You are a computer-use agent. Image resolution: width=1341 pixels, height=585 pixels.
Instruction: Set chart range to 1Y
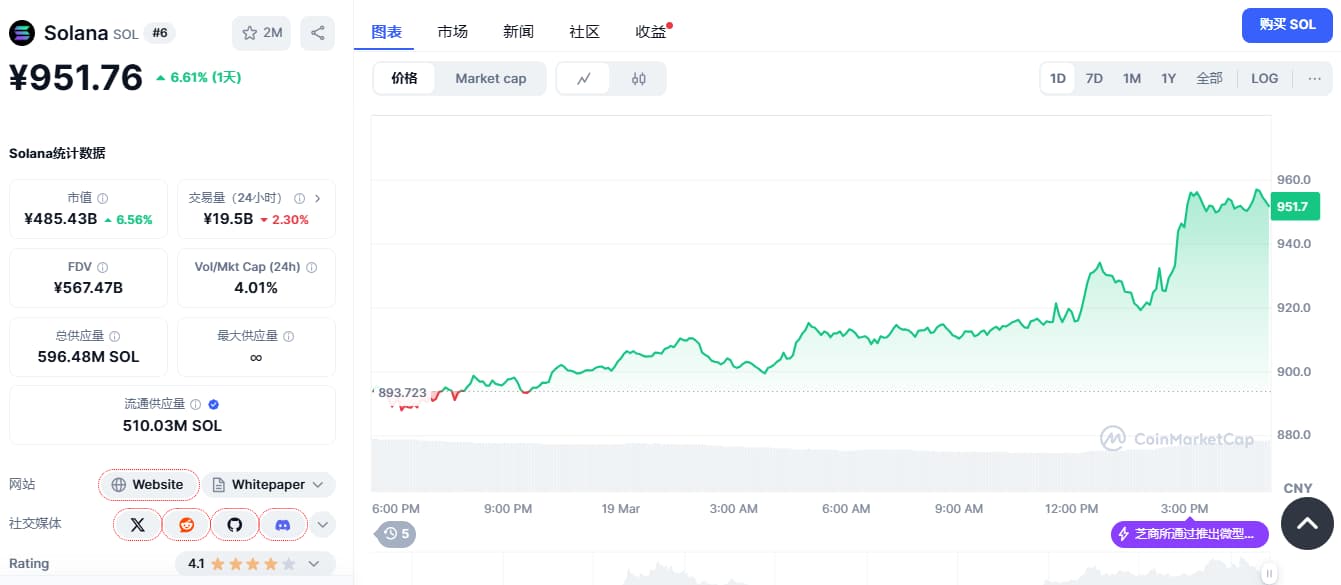coord(1169,78)
